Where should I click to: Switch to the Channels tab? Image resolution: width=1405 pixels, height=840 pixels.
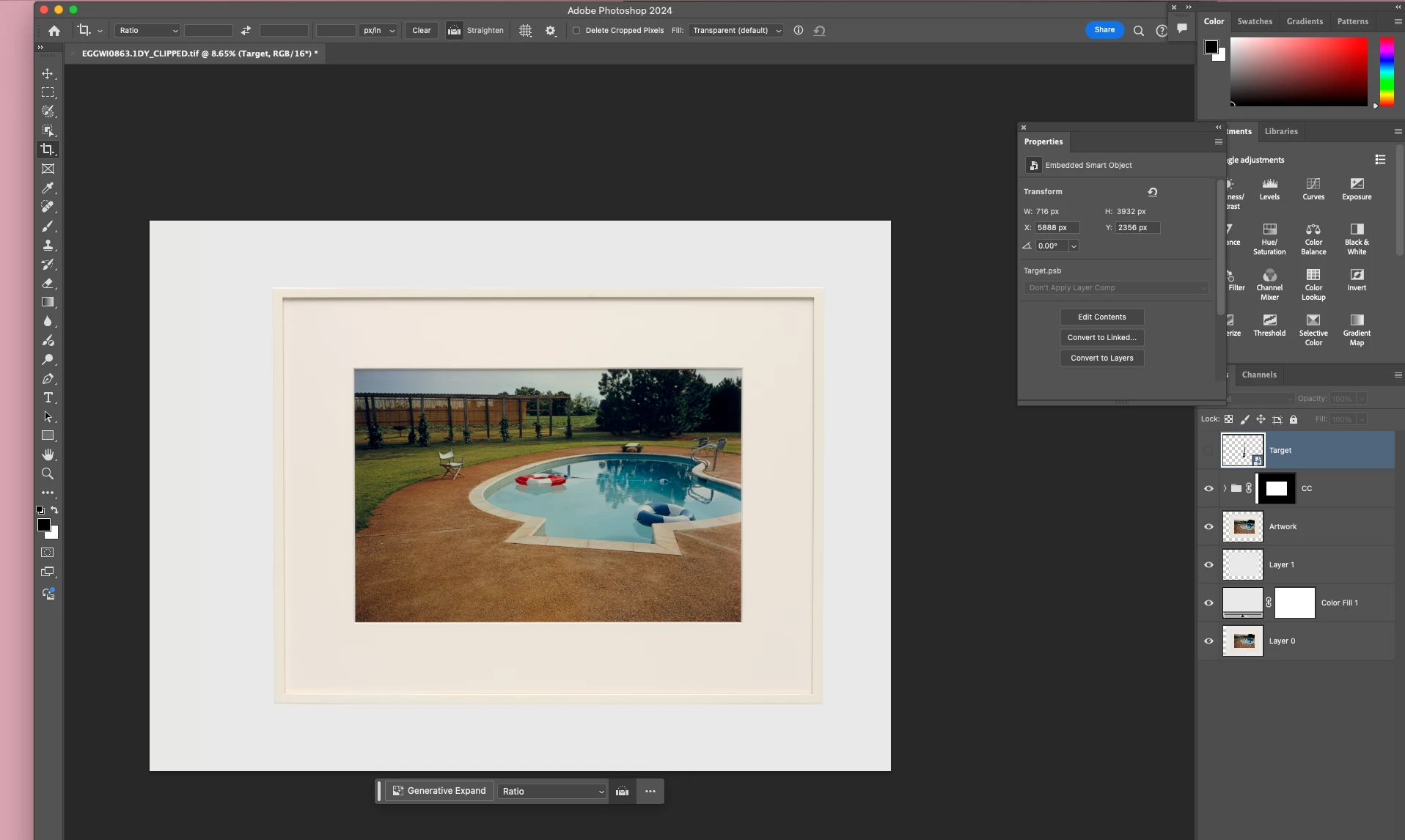tap(1259, 375)
